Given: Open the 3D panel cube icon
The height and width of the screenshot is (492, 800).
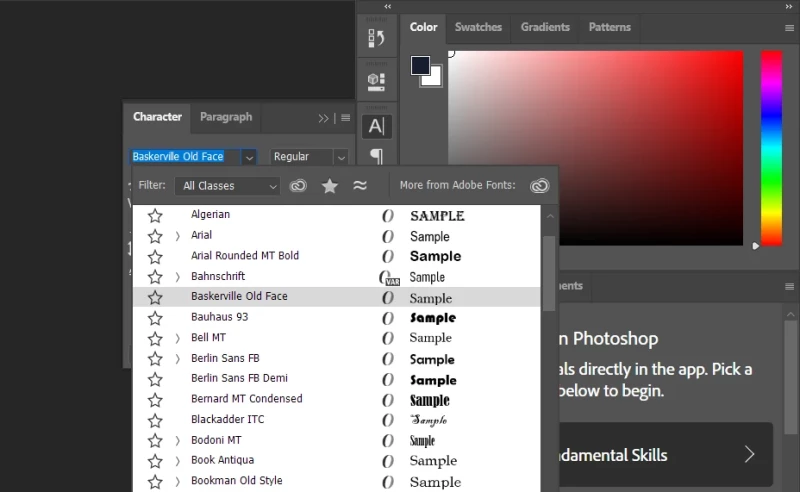Looking at the screenshot, I should click(376, 80).
